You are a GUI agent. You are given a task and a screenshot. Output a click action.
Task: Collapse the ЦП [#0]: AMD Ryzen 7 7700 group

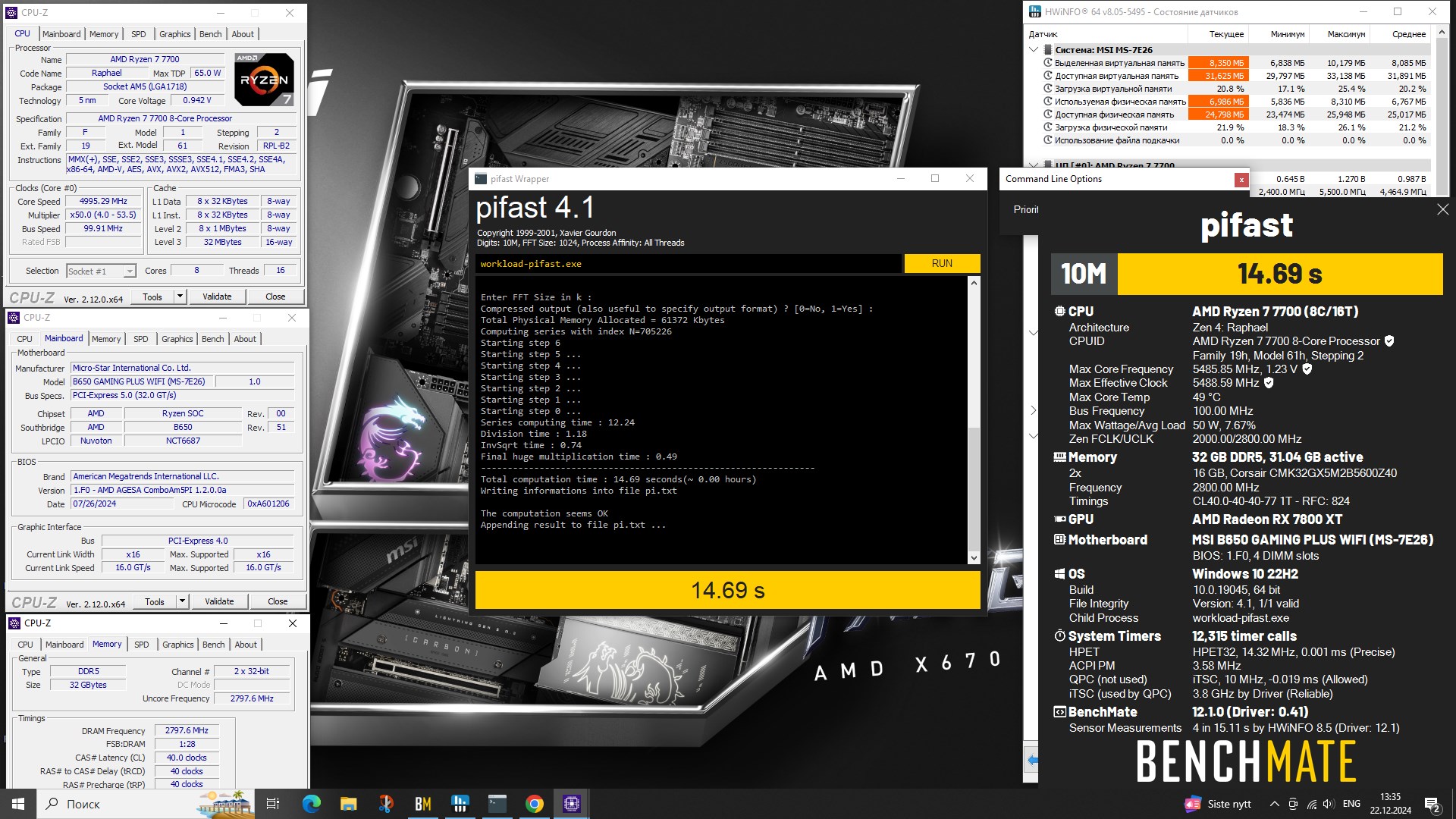click(x=1034, y=165)
